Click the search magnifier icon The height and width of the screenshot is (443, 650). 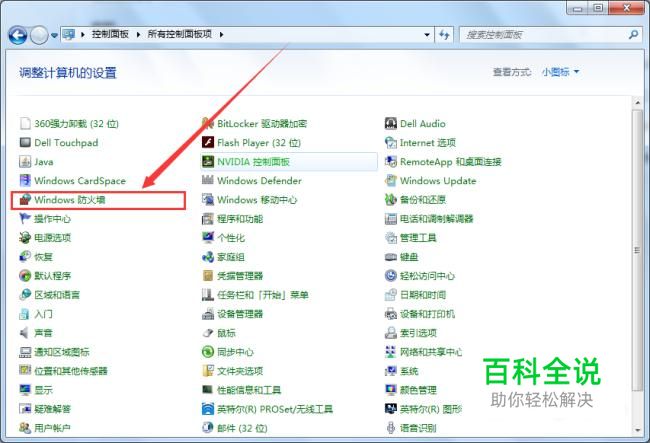tap(633, 35)
